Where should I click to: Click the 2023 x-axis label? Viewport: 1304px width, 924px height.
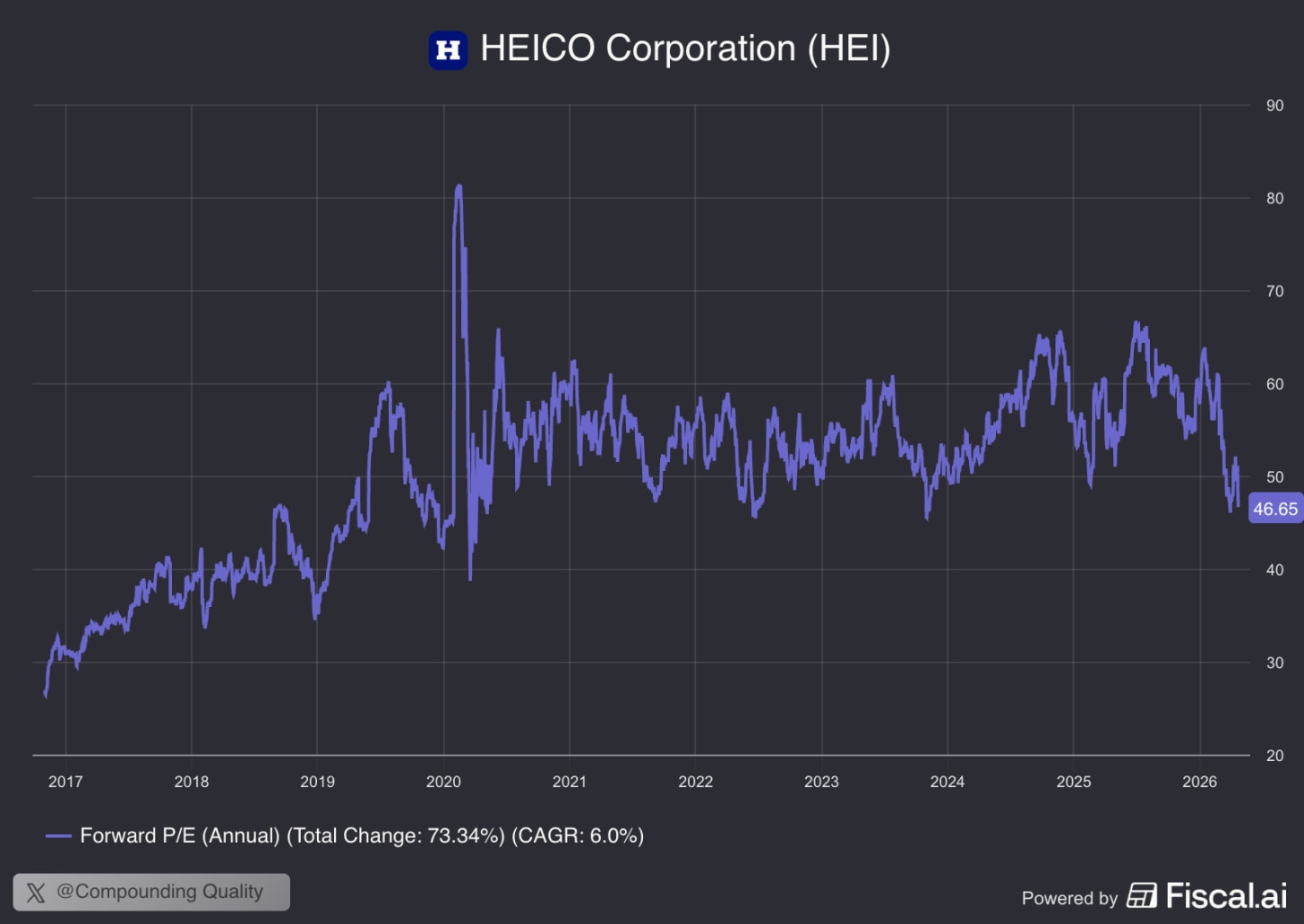(821, 782)
